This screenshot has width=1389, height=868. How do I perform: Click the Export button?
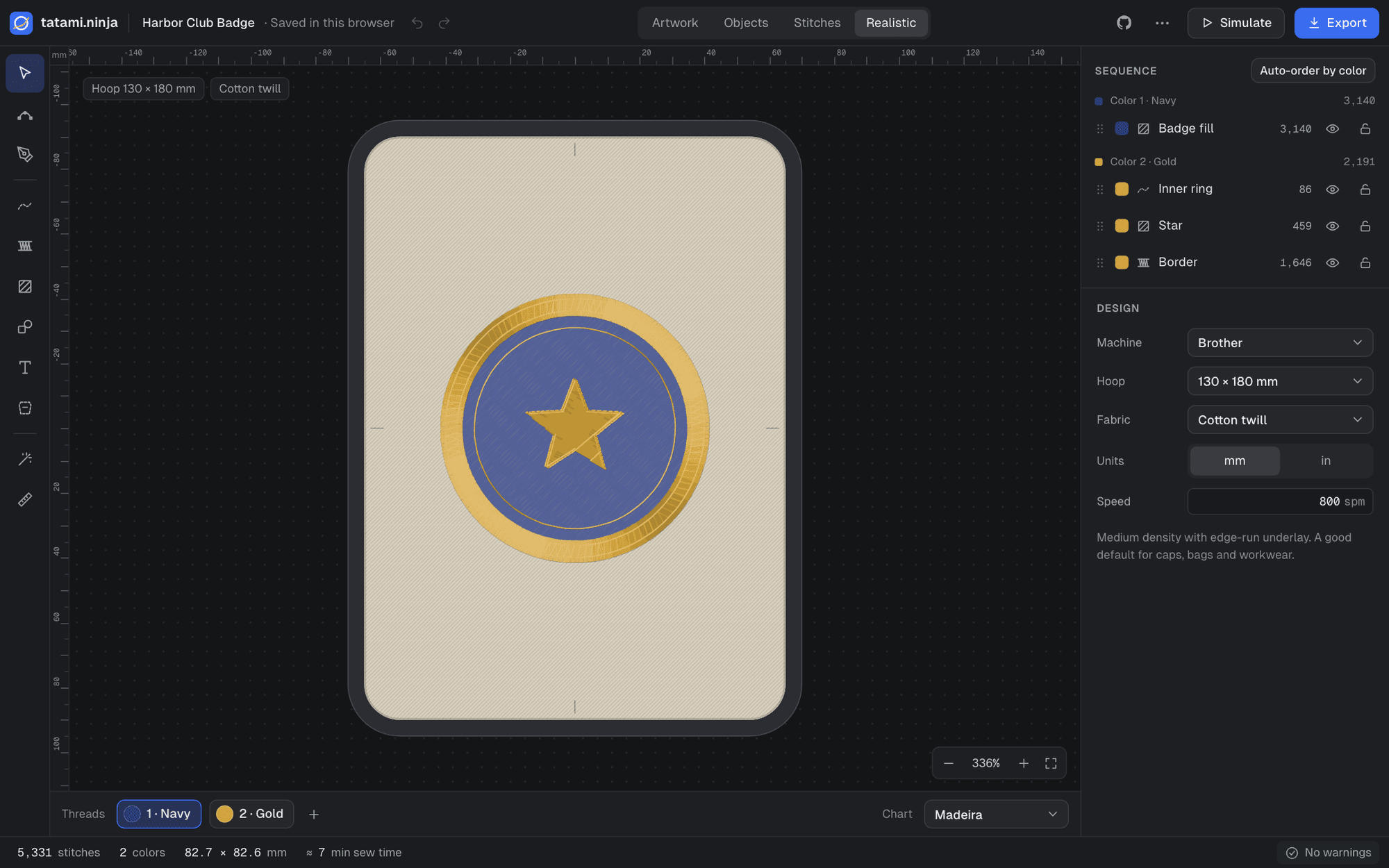1337,23
